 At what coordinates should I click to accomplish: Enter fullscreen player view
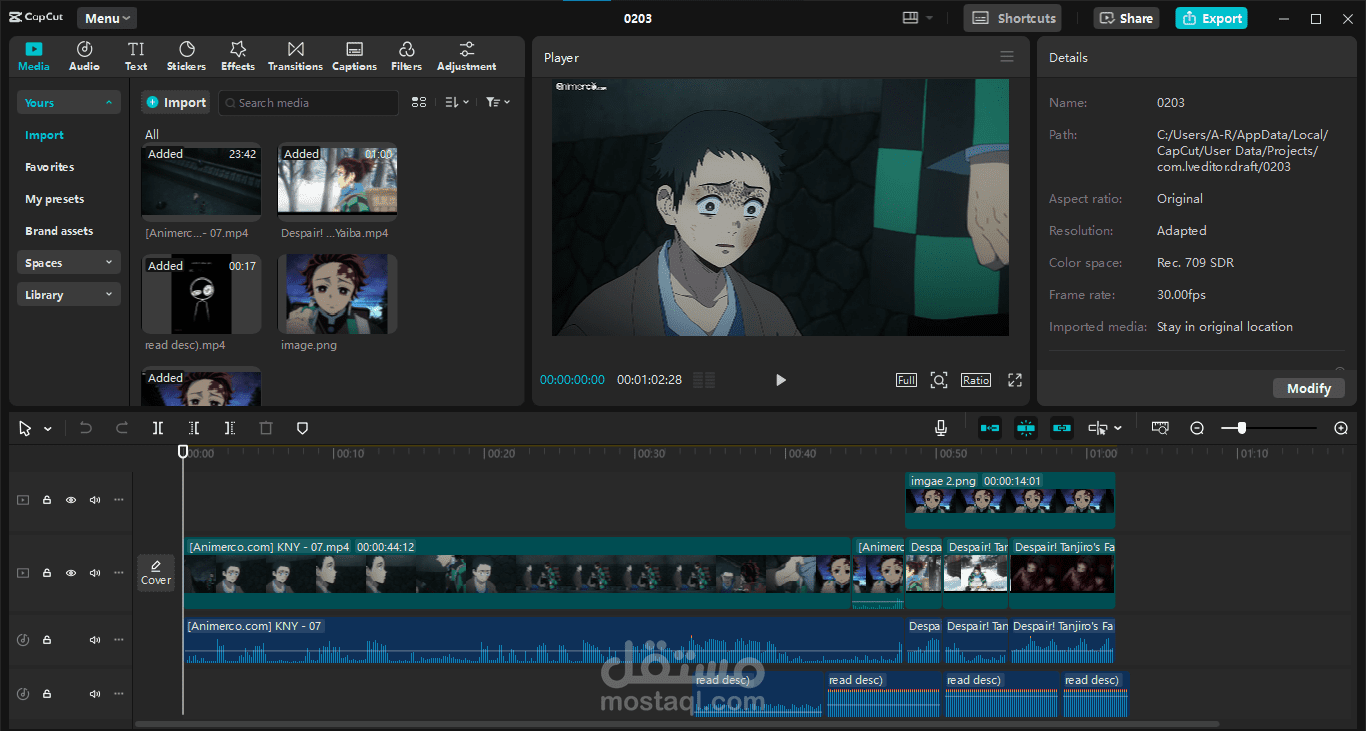coord(1015,380)
